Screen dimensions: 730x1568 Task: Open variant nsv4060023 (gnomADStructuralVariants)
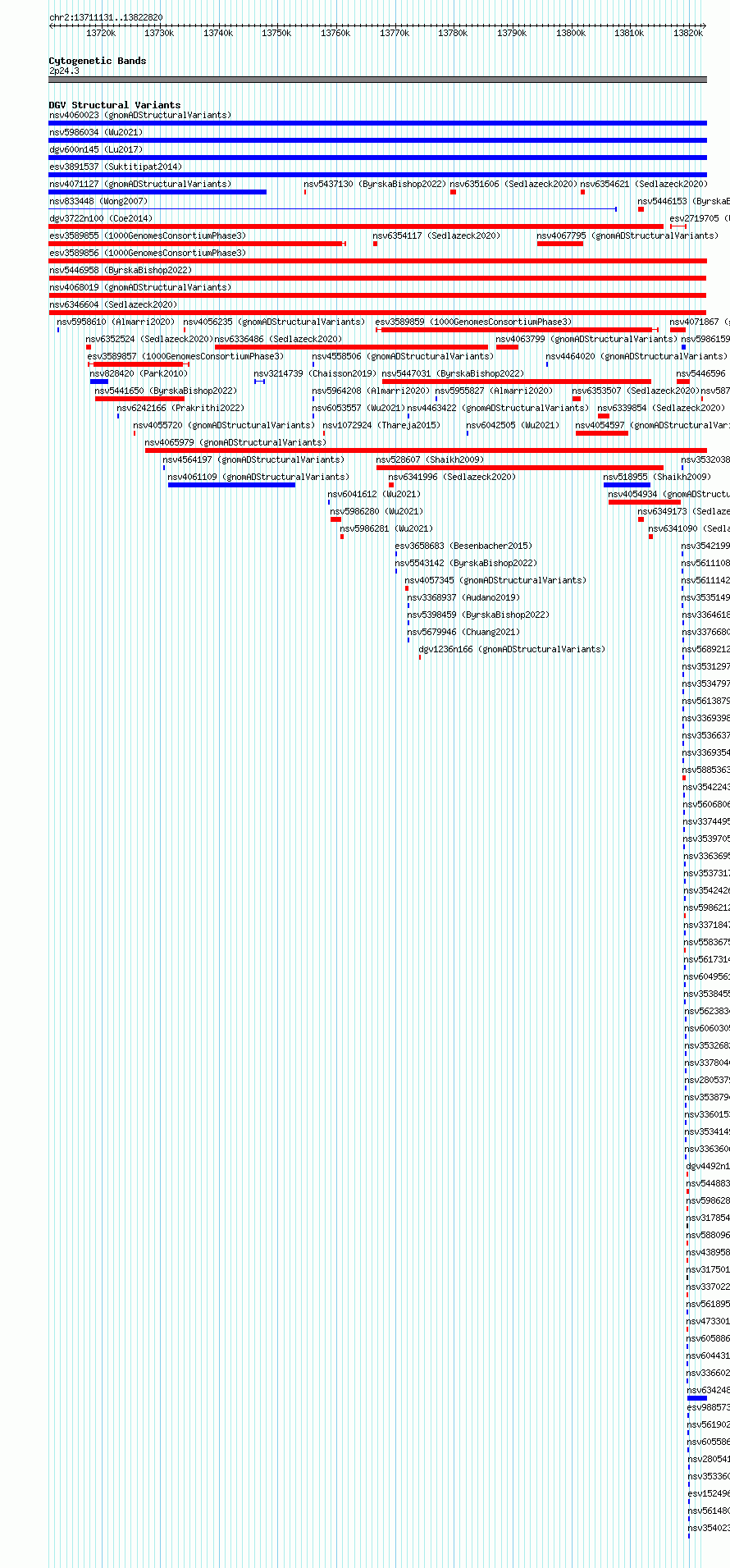coord(140,115)
